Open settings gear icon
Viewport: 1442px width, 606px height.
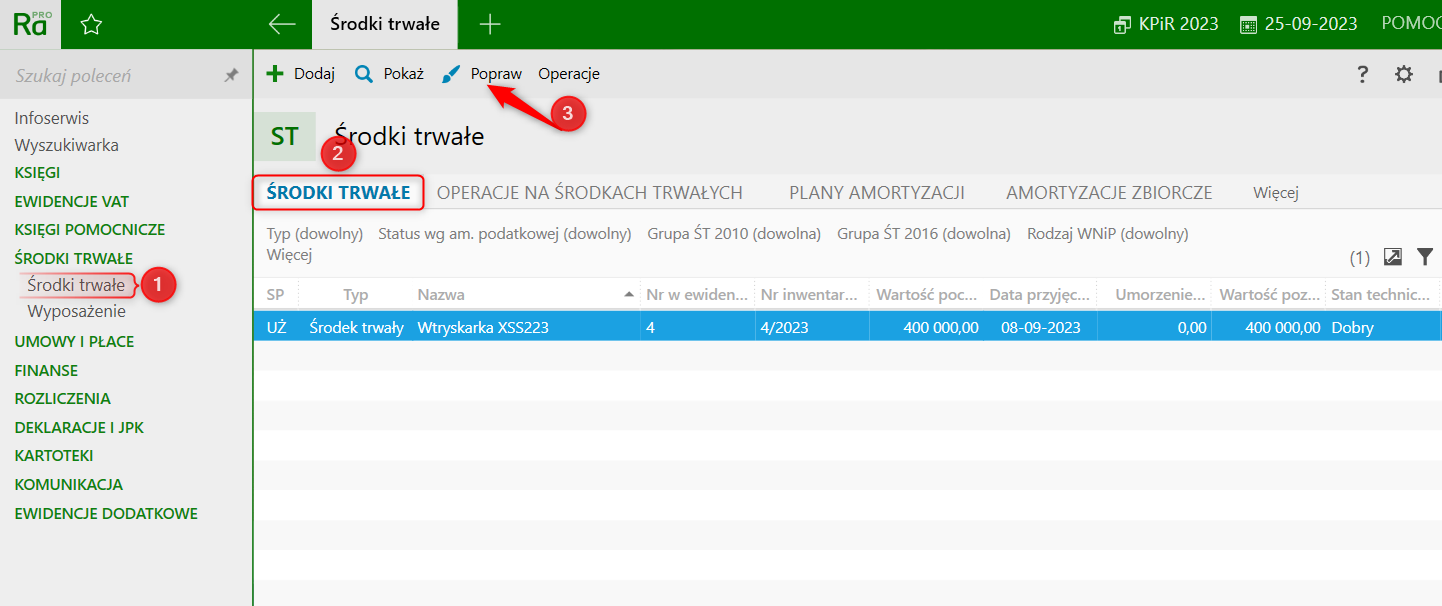click(x=1404, y=74)
